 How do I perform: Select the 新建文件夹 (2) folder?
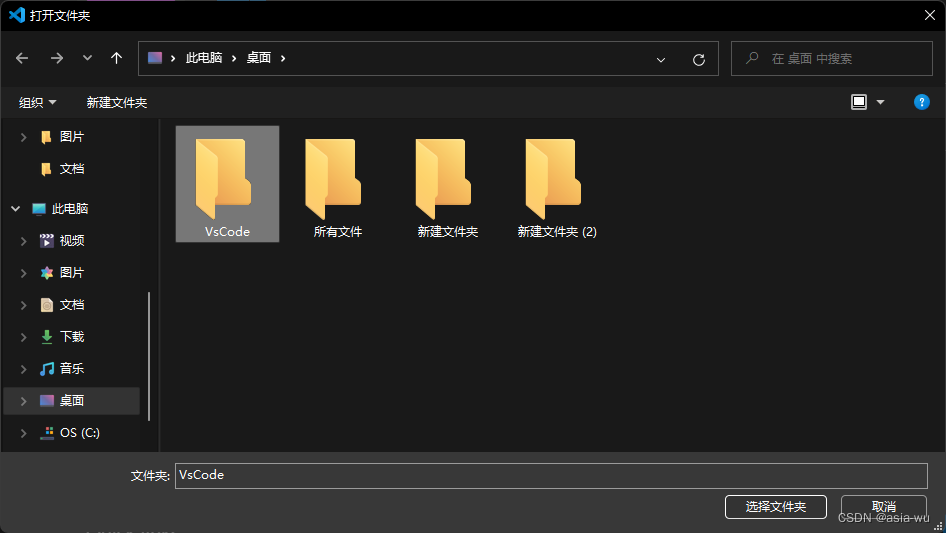pos(556,185)
